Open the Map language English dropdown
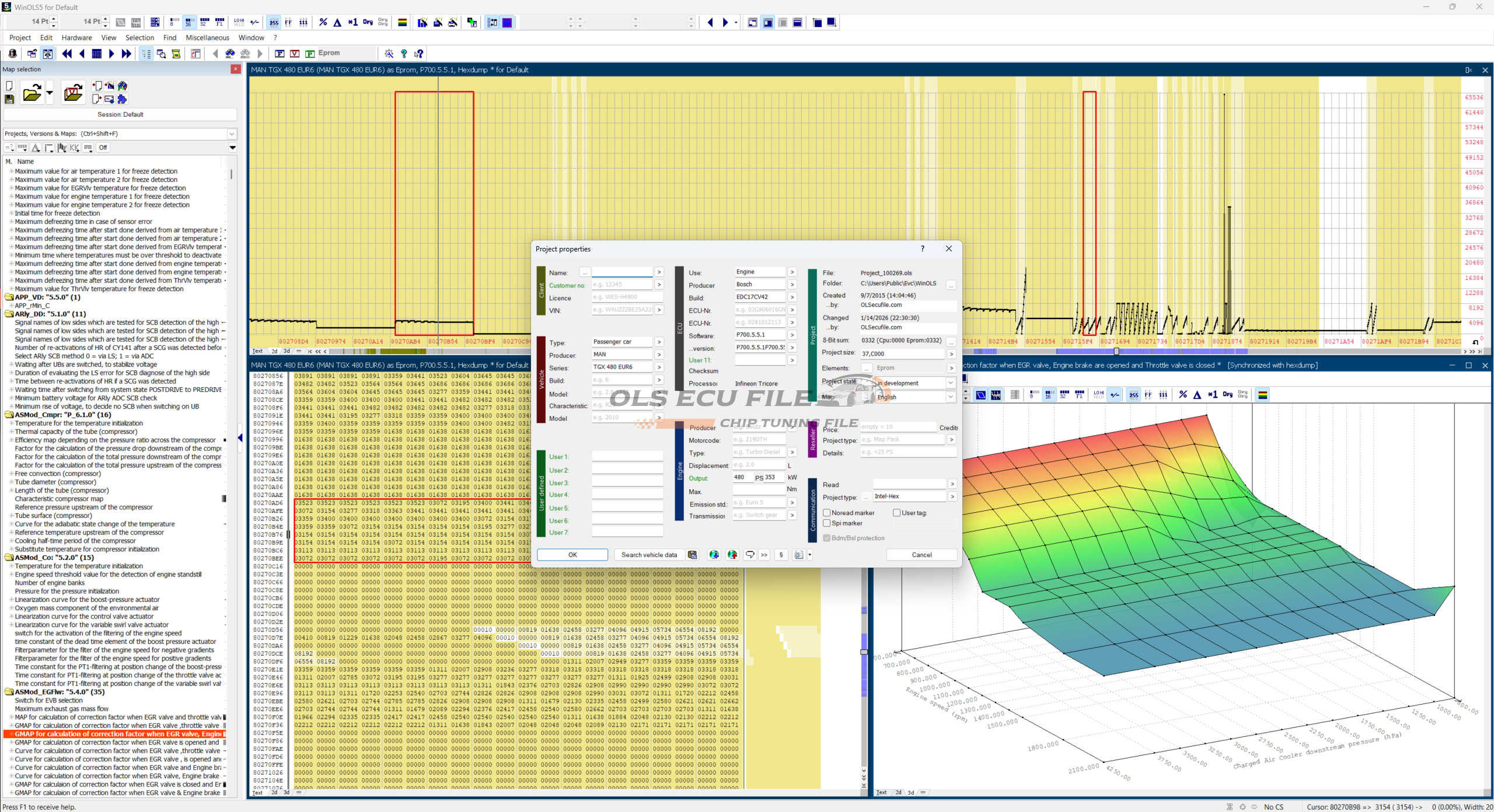This screenshot has height=812, width=1494. pos(950,397)
